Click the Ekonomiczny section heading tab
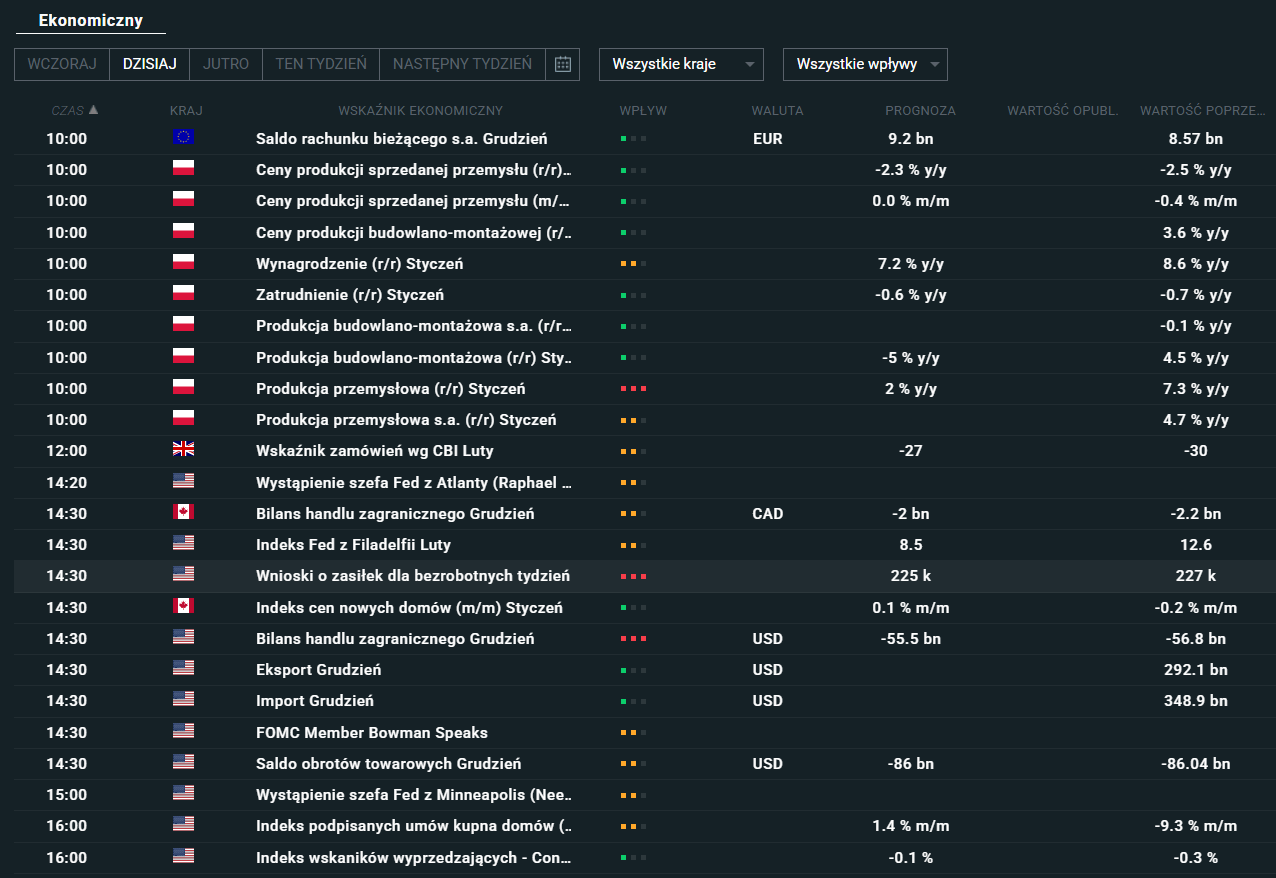The height and width of the screenshot is (878, 1276). [x=90, y=20]
